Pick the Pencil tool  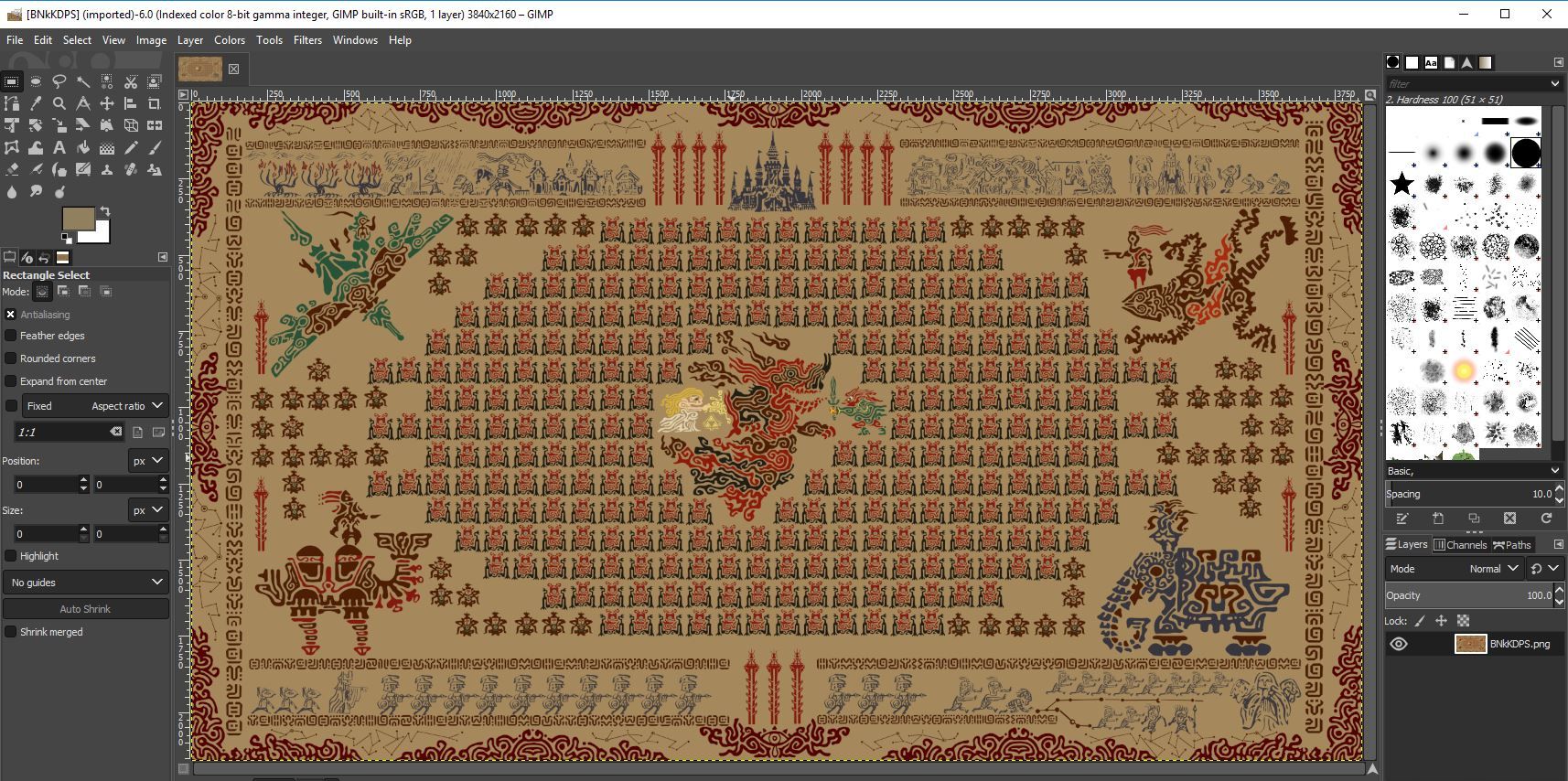click(x=131, y=147)
